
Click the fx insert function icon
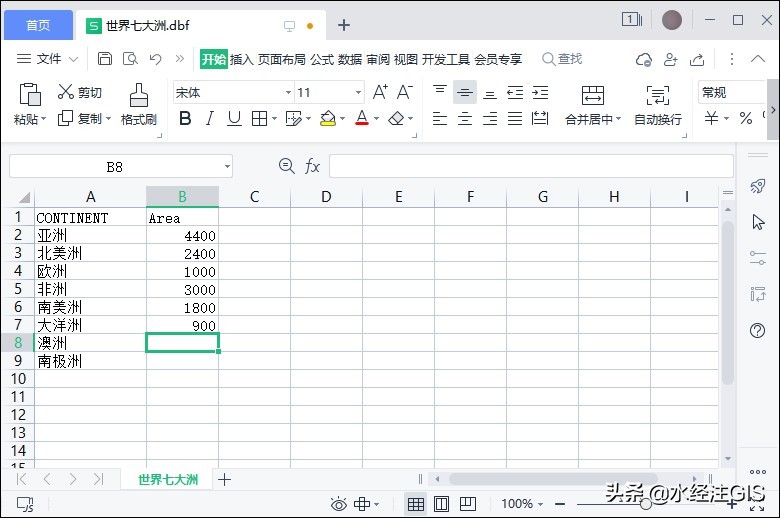[x=312, y=166]
